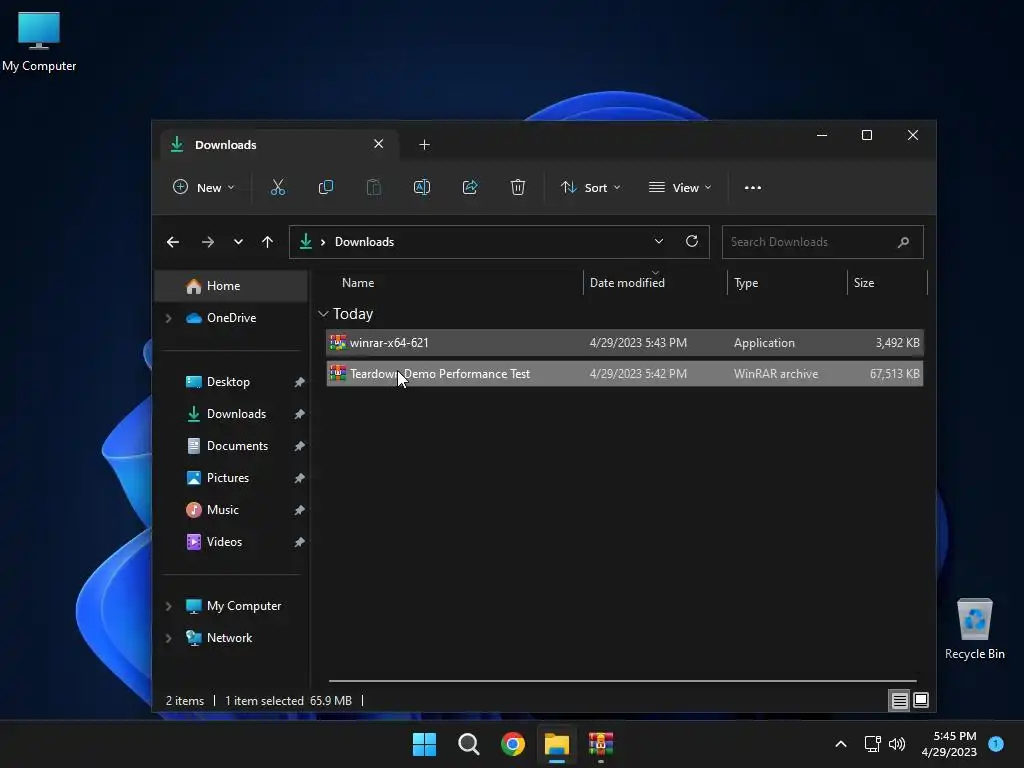The height and width of the screenshot is (768, 1024).
Task: Click Downloads in the address bar
Action: click(364, 242)
